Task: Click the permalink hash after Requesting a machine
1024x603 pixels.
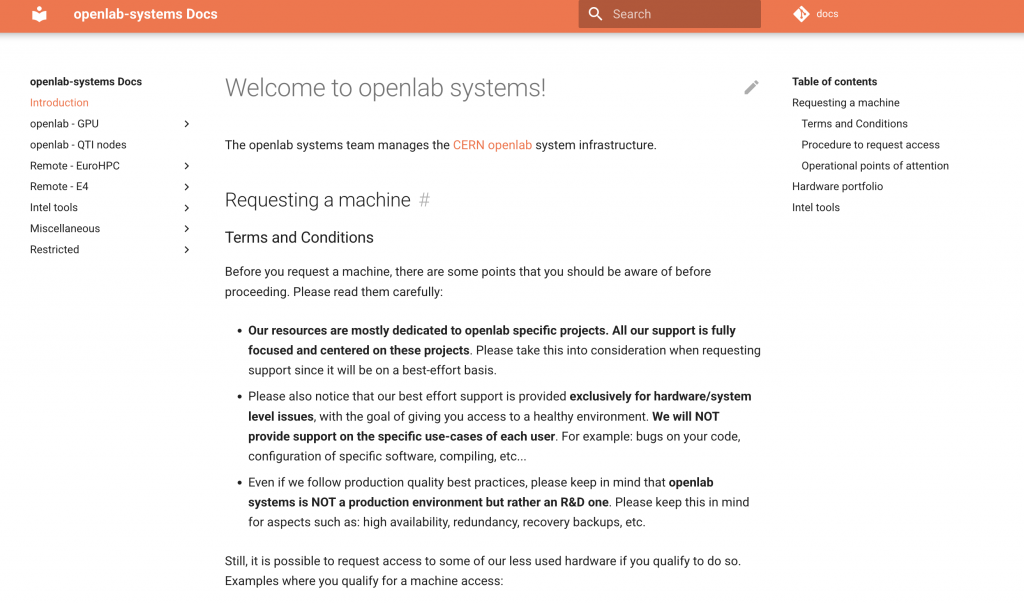Action: click(x=424, y=200)
